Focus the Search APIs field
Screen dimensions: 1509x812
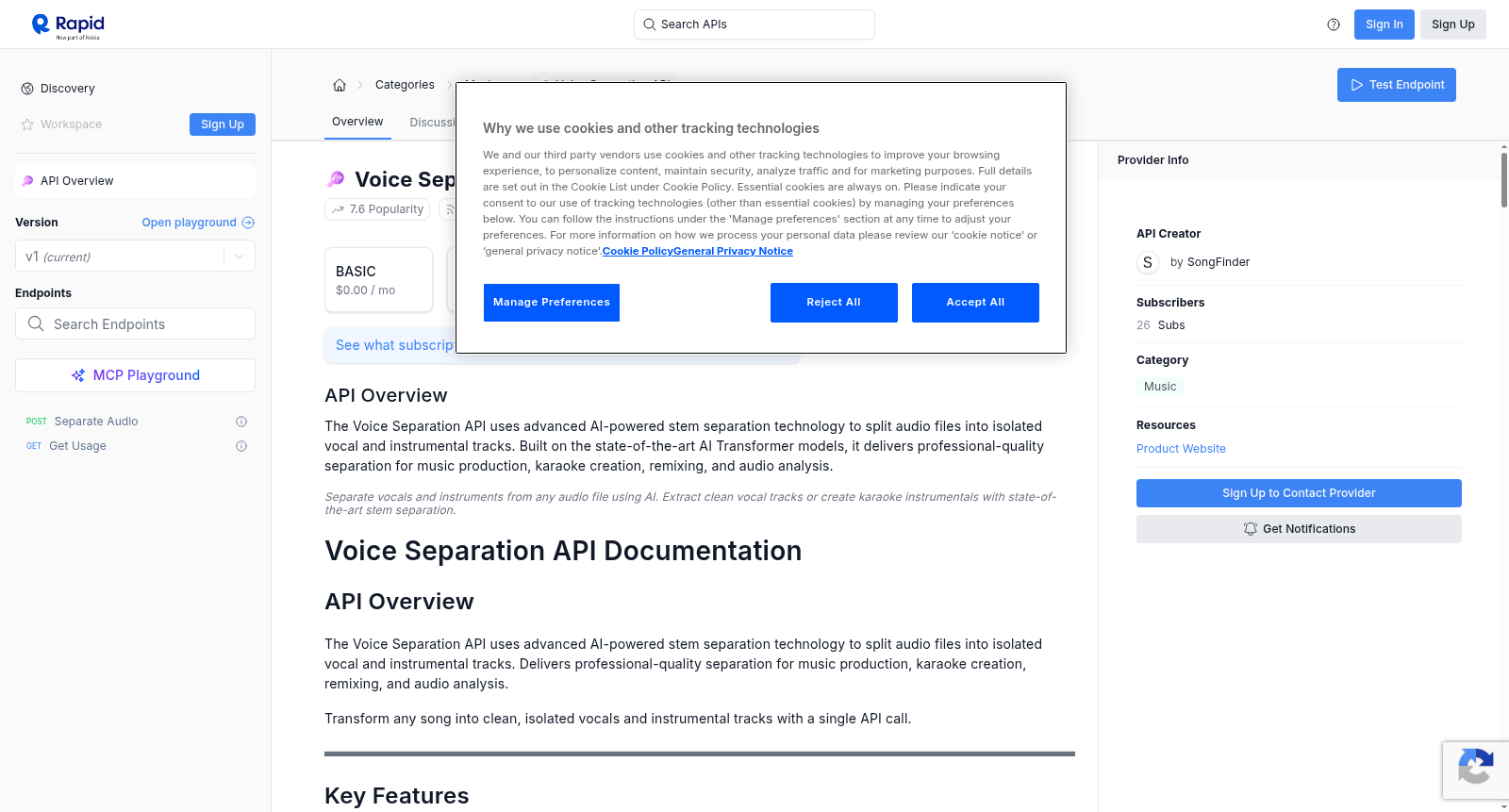754,25
